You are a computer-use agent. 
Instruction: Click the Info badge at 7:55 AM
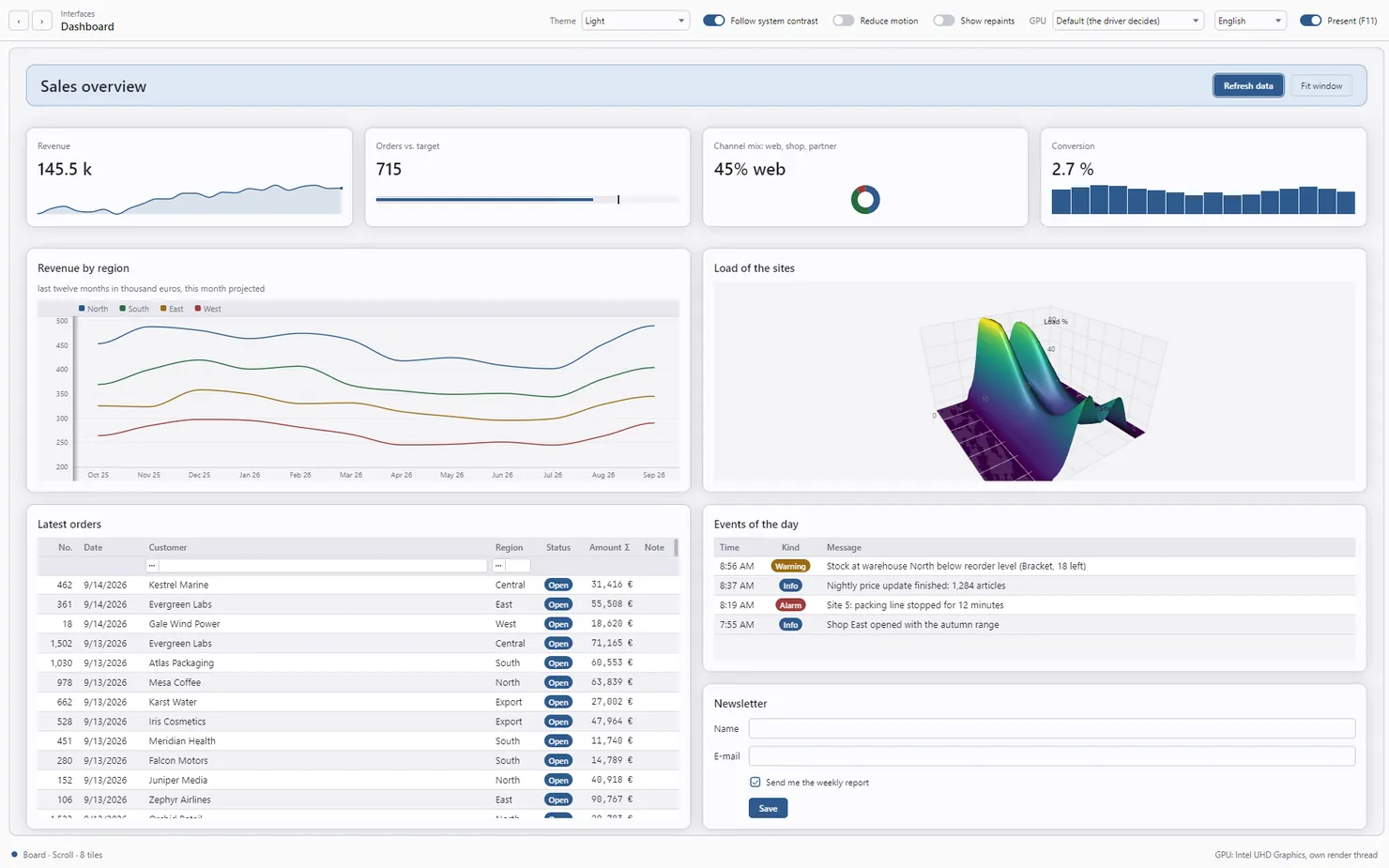790,625
